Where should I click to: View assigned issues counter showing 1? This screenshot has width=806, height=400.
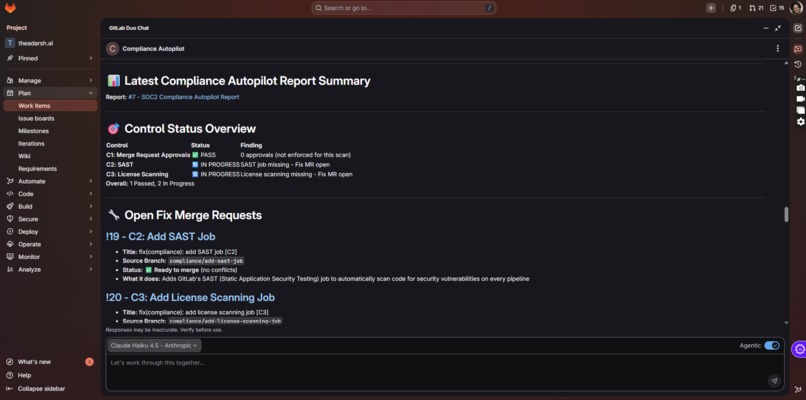[736, 8]
